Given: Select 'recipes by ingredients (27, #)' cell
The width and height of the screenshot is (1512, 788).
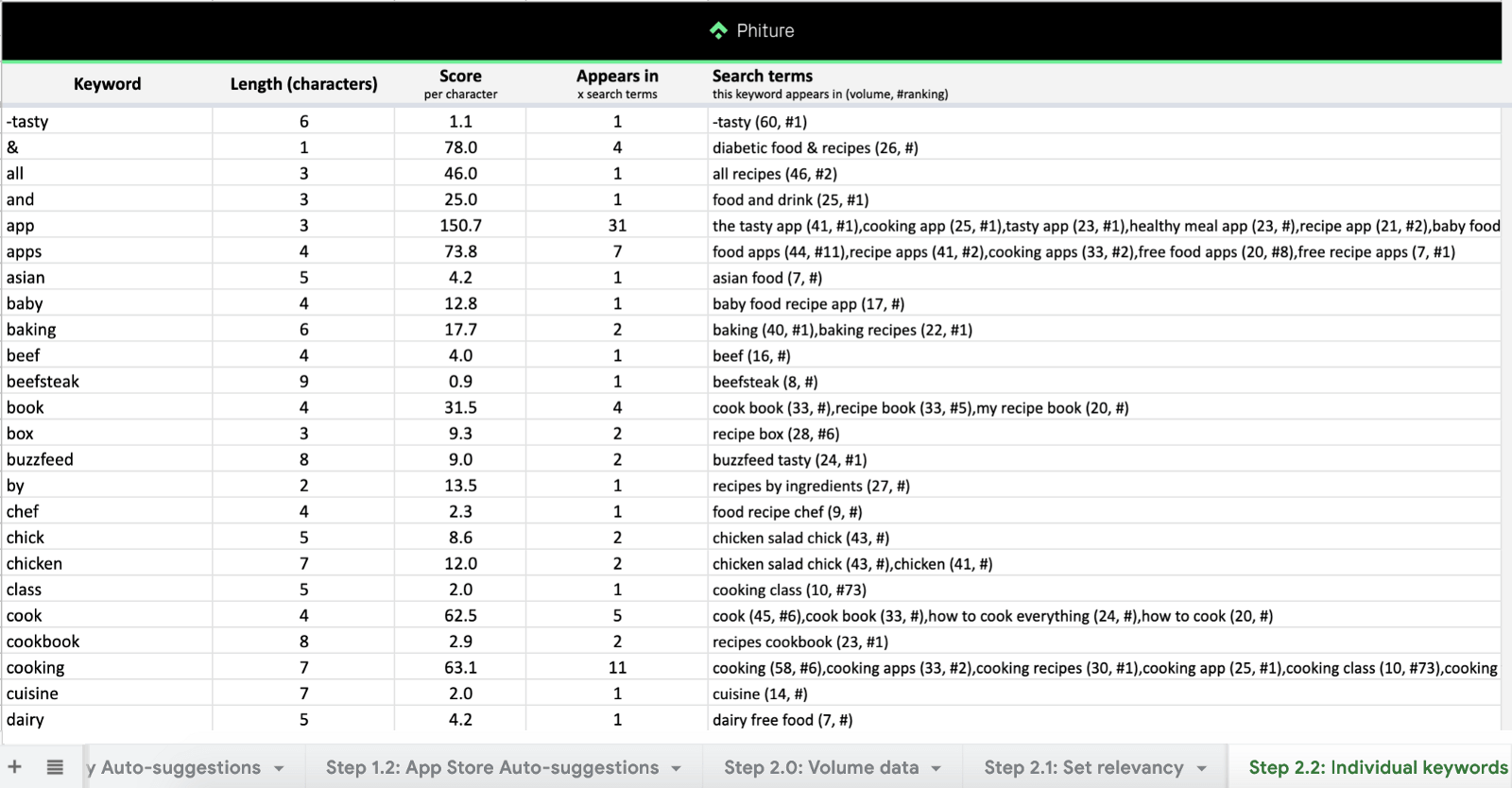Looking at the screenshot, I should [x=1104, y=485].
